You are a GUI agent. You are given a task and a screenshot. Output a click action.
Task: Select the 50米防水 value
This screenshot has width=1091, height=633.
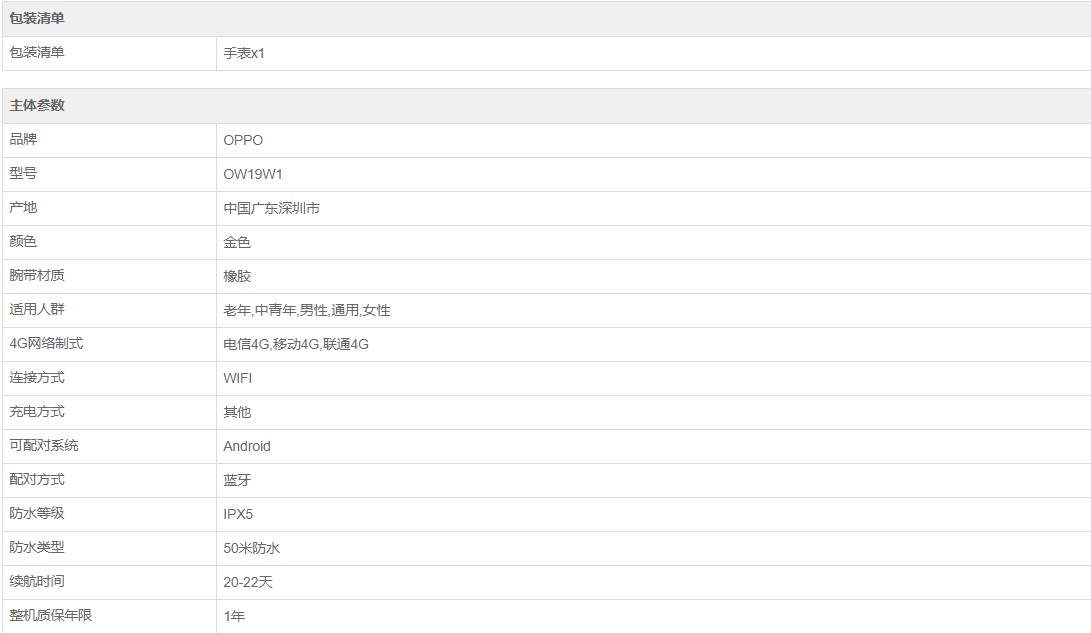[251, 548]
